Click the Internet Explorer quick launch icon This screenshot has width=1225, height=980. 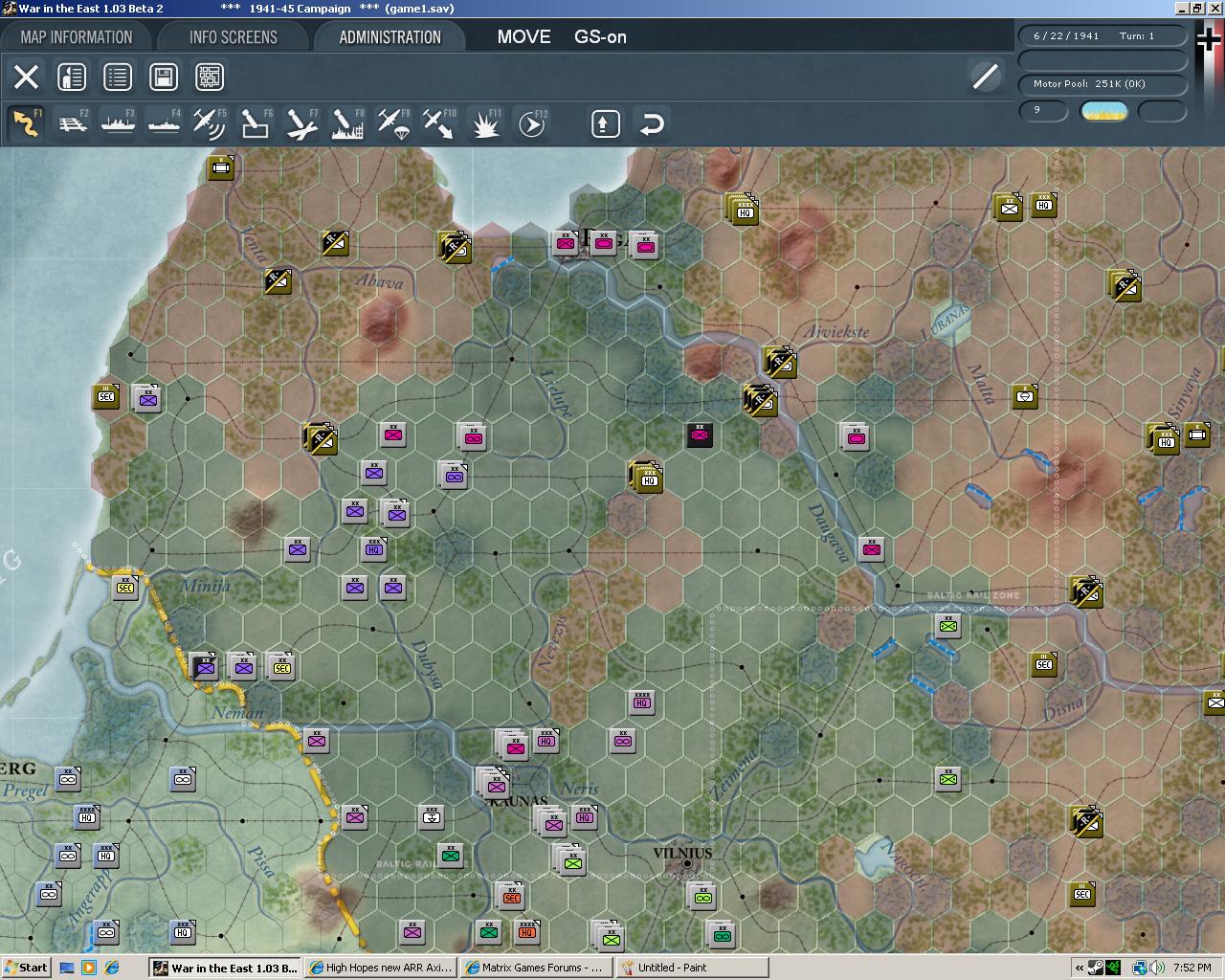coord(112,968)
